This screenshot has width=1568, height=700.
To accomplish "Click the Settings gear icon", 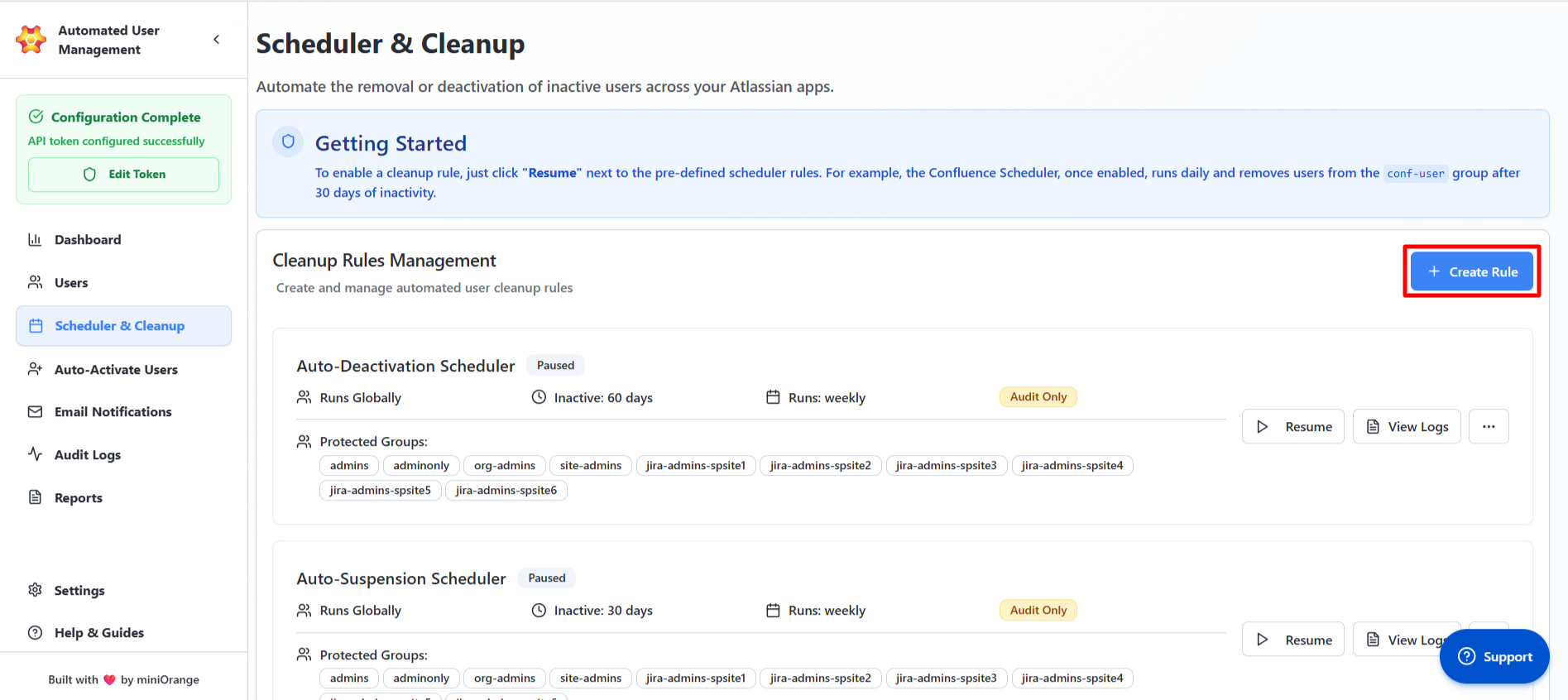I will pos(35,590).
